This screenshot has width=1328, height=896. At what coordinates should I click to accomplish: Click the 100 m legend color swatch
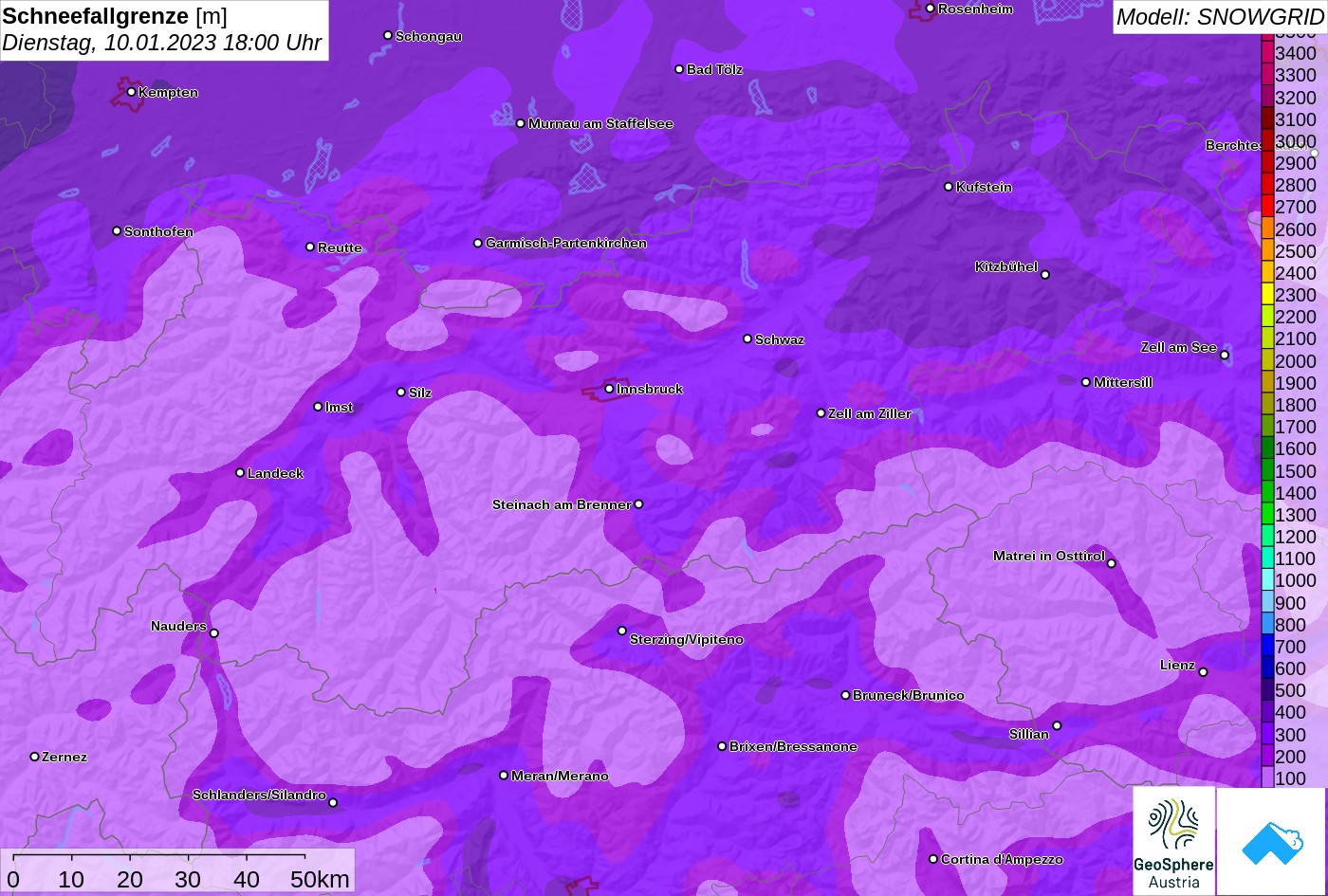point(1267,777)
